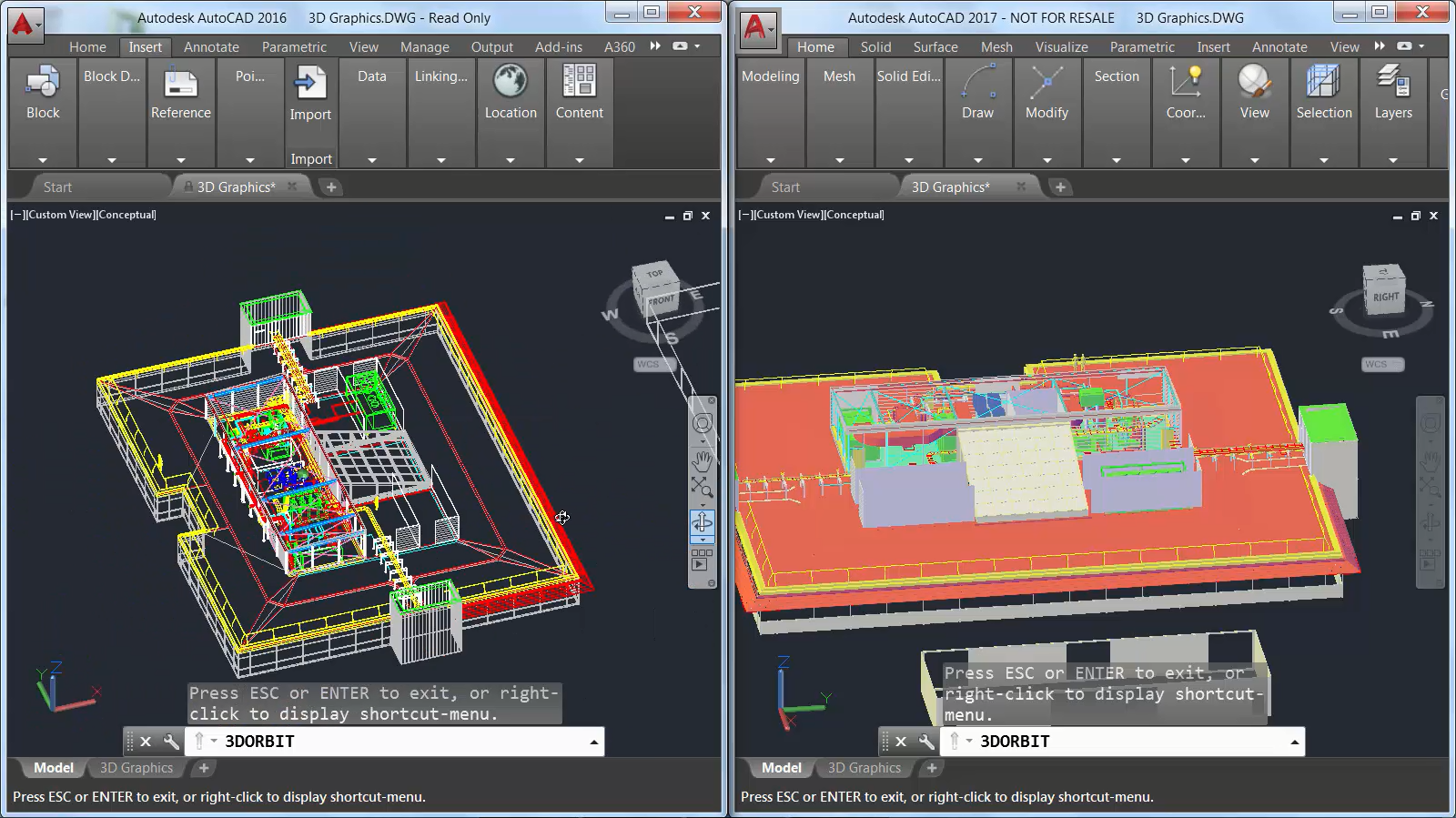Switch to Start file tab in left window
The image size is (1456, 818).
click(x=57, y=187)
